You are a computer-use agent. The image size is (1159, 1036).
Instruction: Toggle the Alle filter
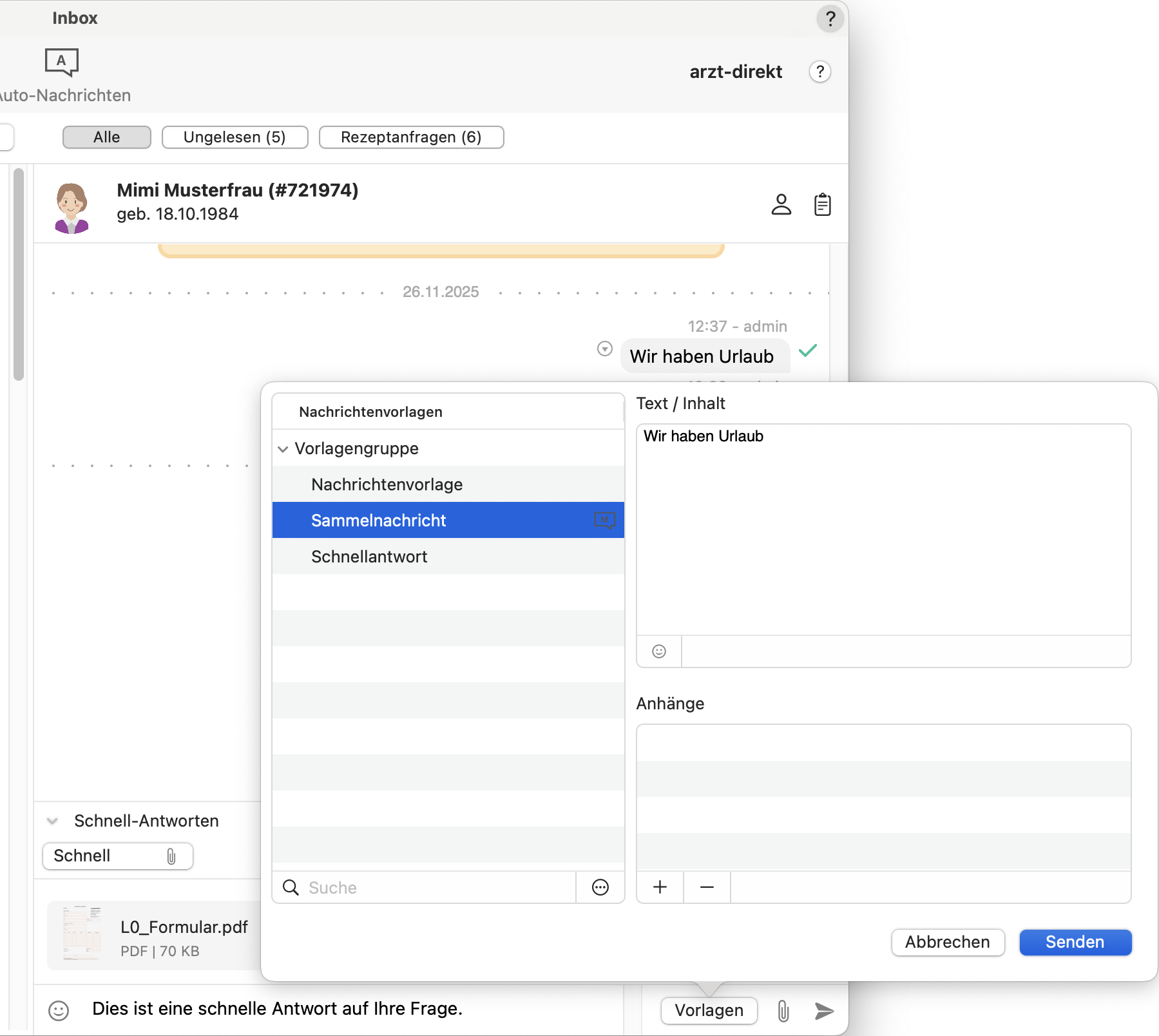[106, 137]
